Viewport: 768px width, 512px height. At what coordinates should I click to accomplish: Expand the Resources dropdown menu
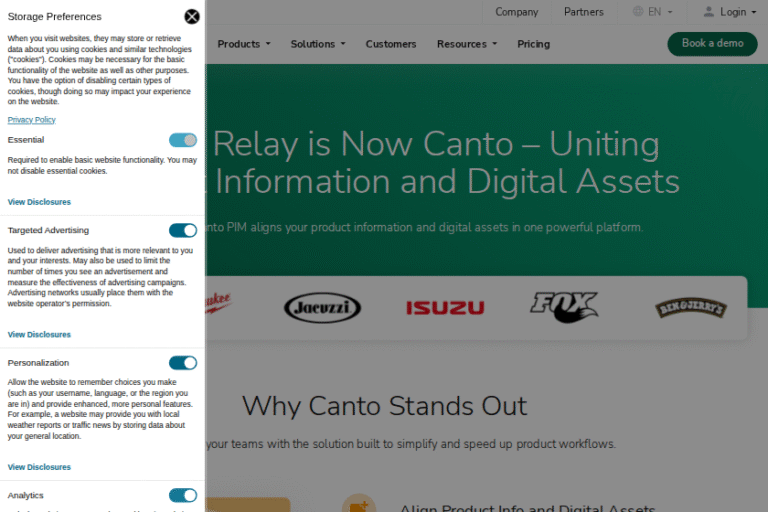click(x=467, y=44)
